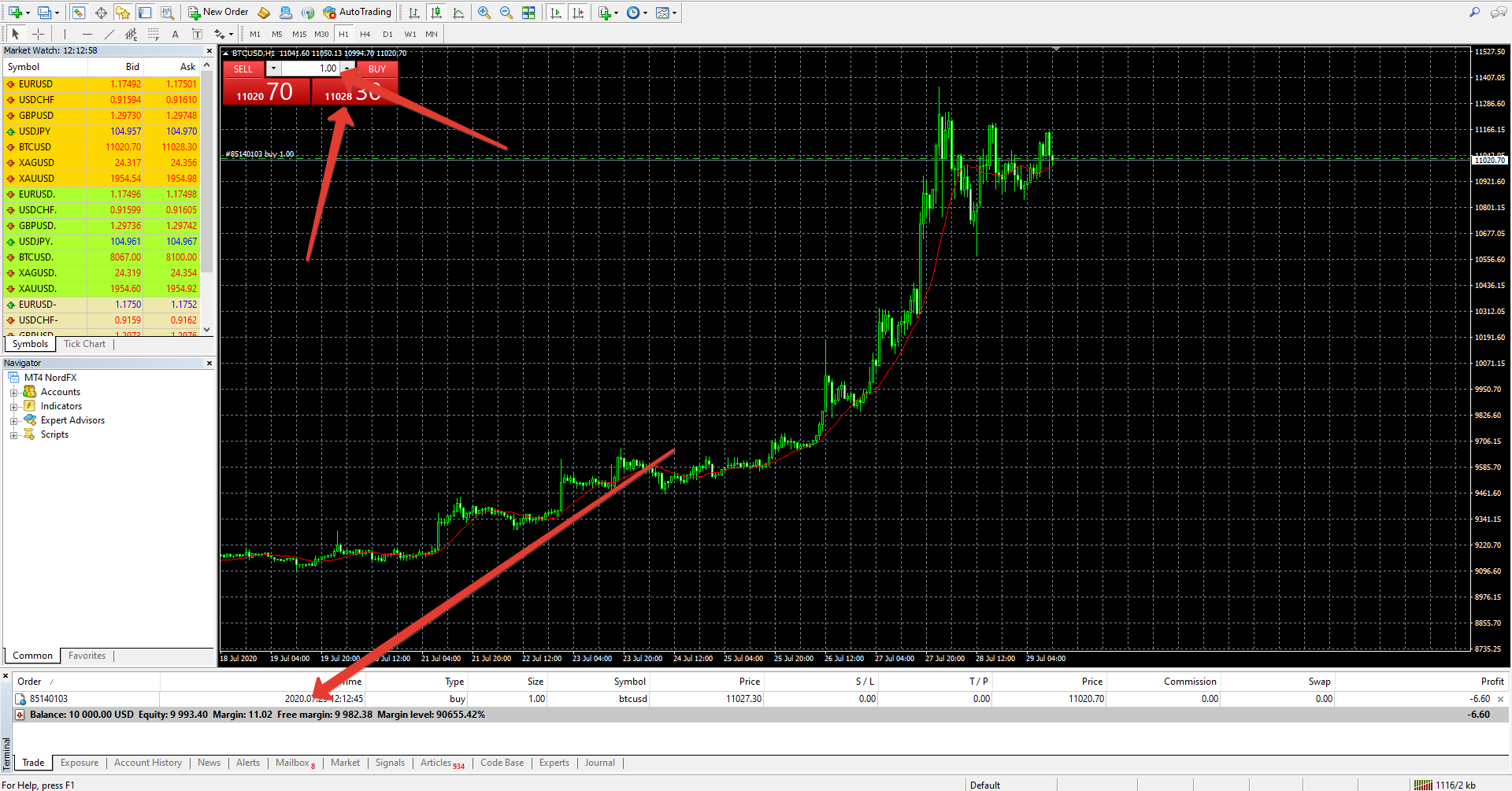1512x791 pixels.
Task: Switch to Navigator Favorites tab
Action: click(87, 656)
